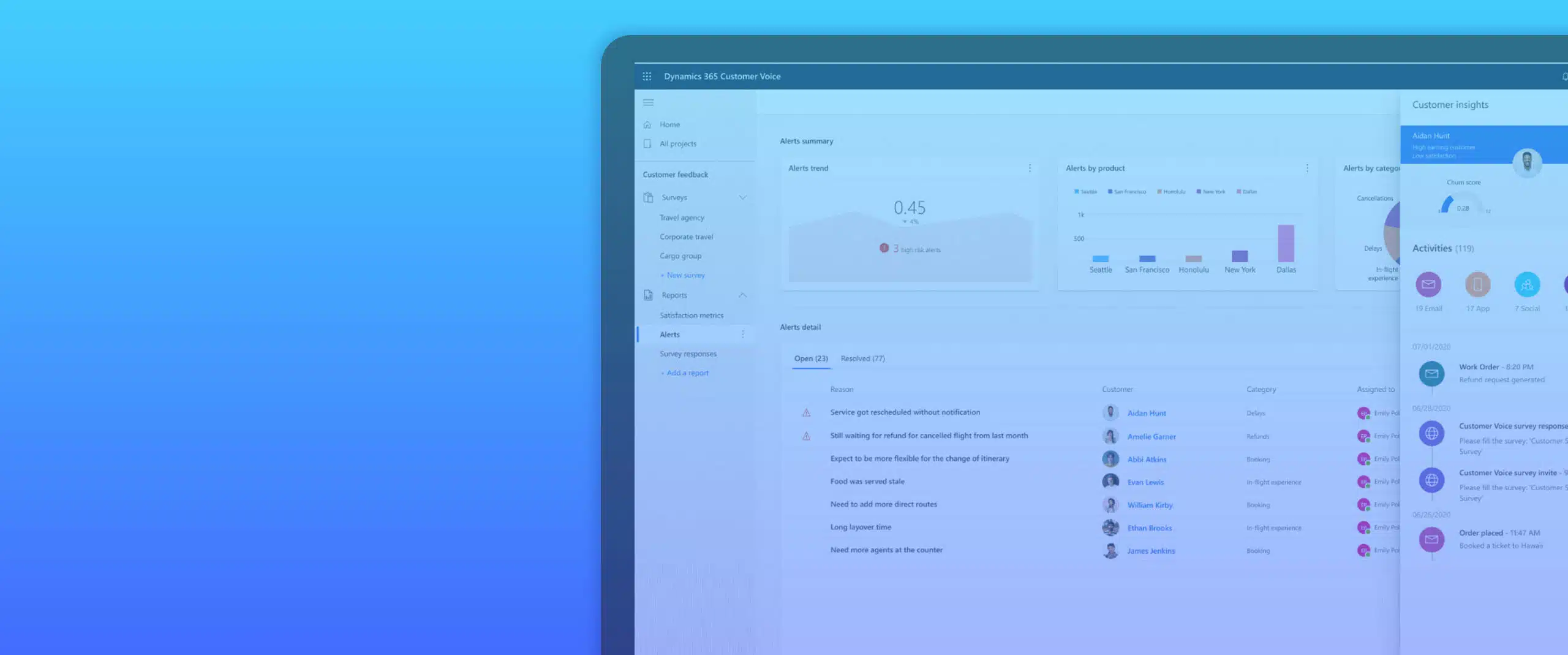Click the New survey link

click(685, 276)
